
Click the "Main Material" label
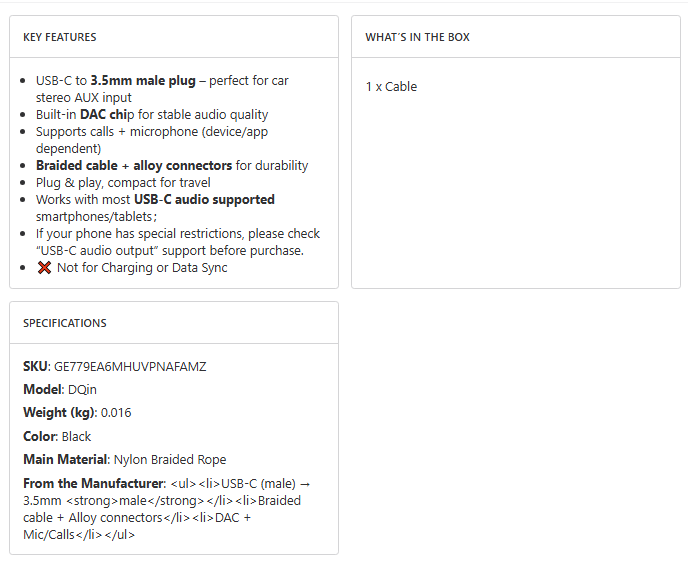66,460
